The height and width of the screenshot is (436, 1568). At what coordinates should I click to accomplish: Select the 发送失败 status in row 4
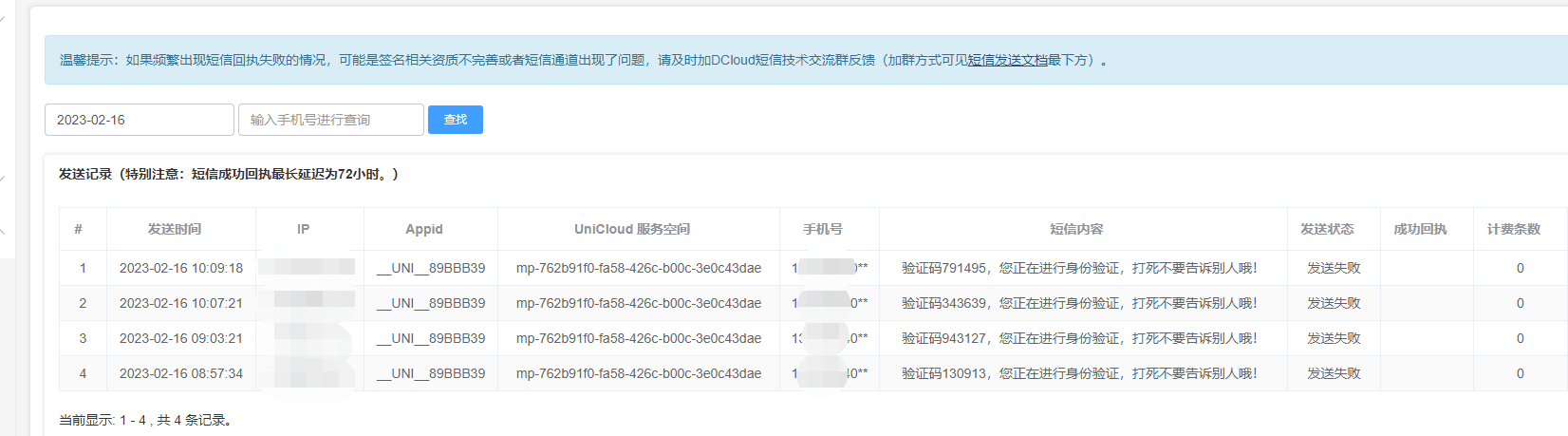1334,373
